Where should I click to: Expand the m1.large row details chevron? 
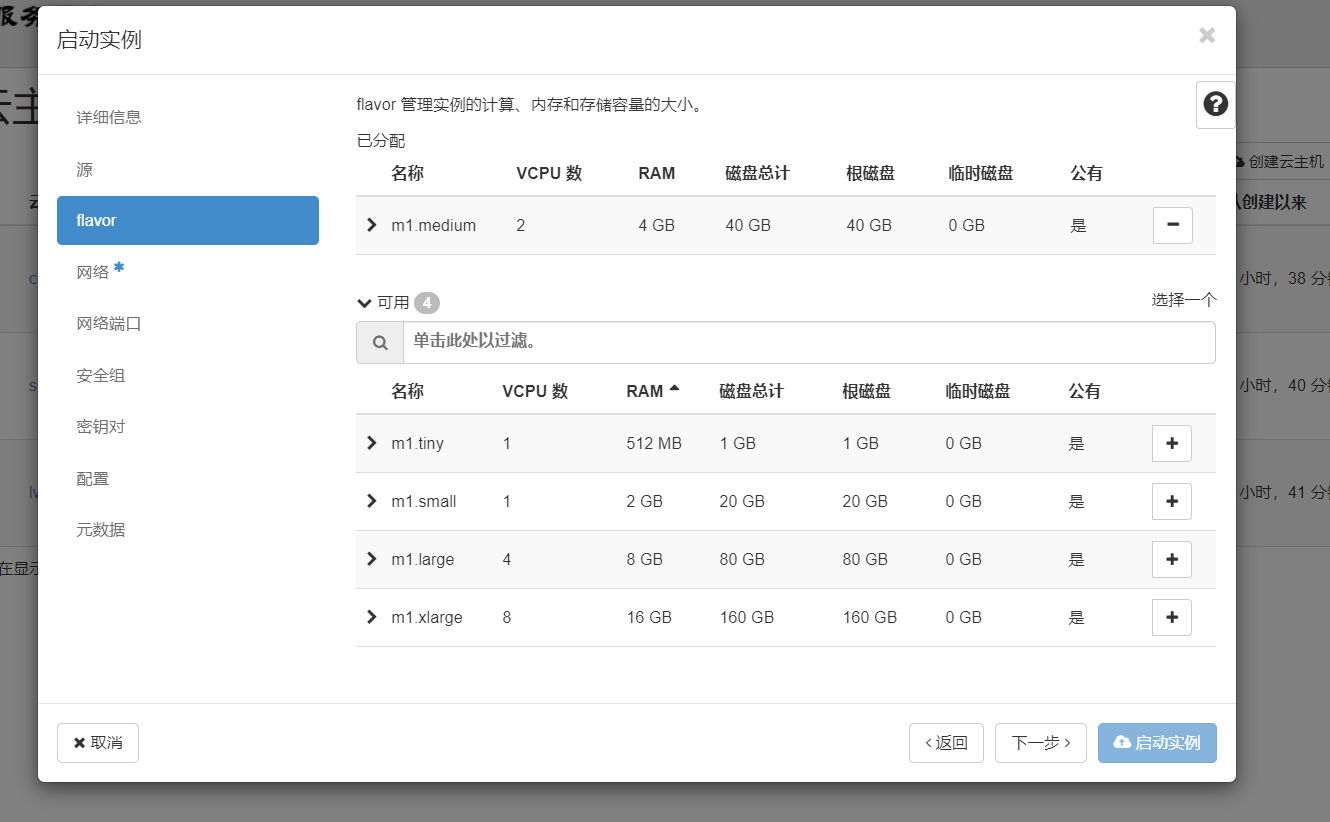pos(372,559)
